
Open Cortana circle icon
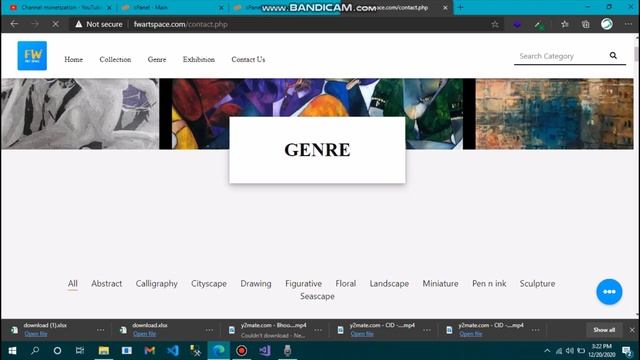click(x=57, y=351)
